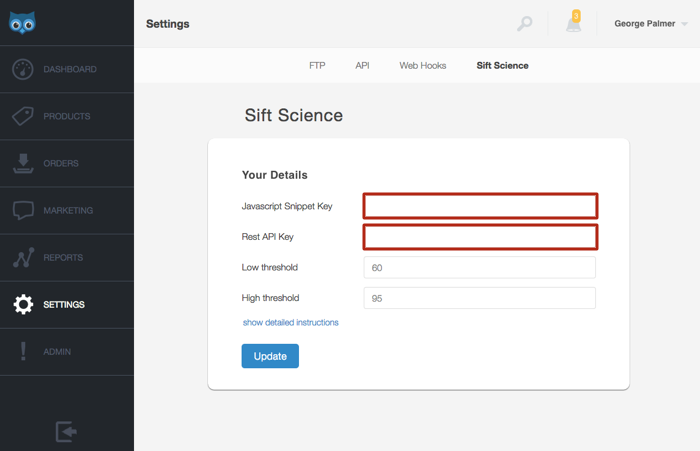This screenshot has width=700, height=451.
Task: Click the Marketing speech bubble icon
Action: point(23,211)
